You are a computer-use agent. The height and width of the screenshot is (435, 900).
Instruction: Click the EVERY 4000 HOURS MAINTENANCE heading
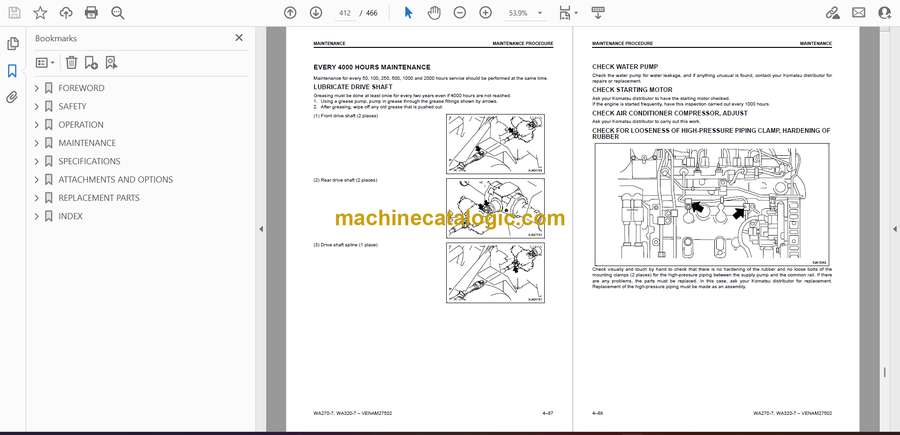coord(371,67)
